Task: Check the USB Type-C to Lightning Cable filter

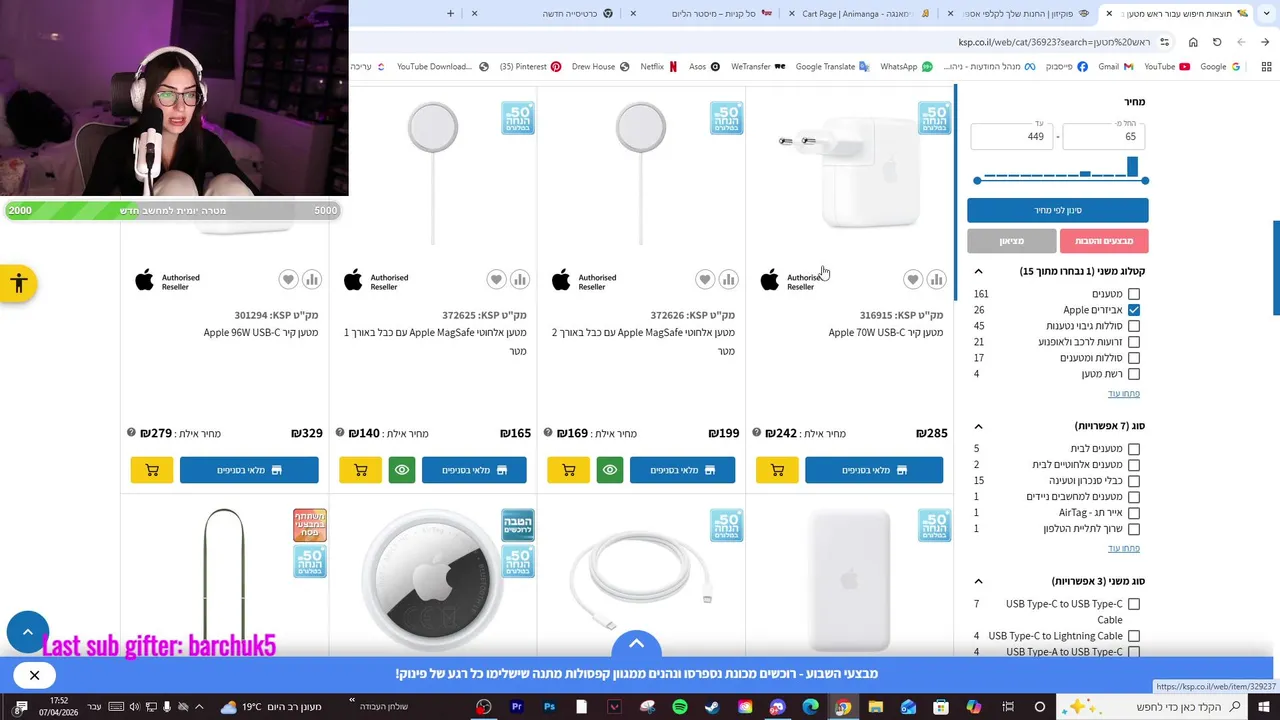Action: [1134, 636]
